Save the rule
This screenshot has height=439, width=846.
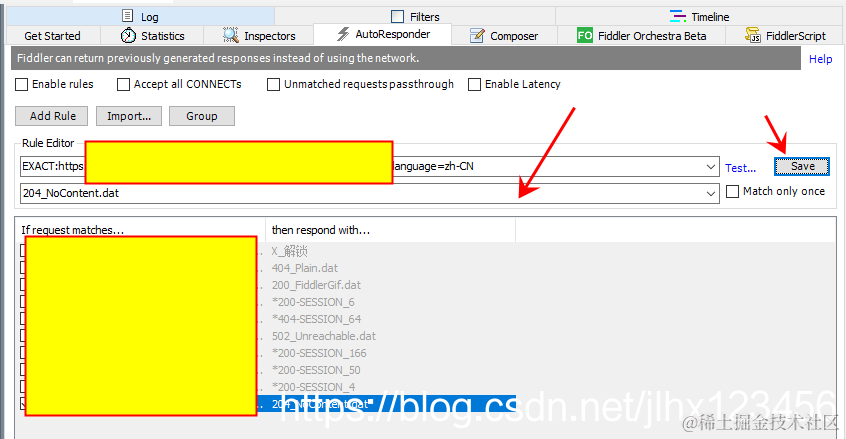tap(802, 167)
